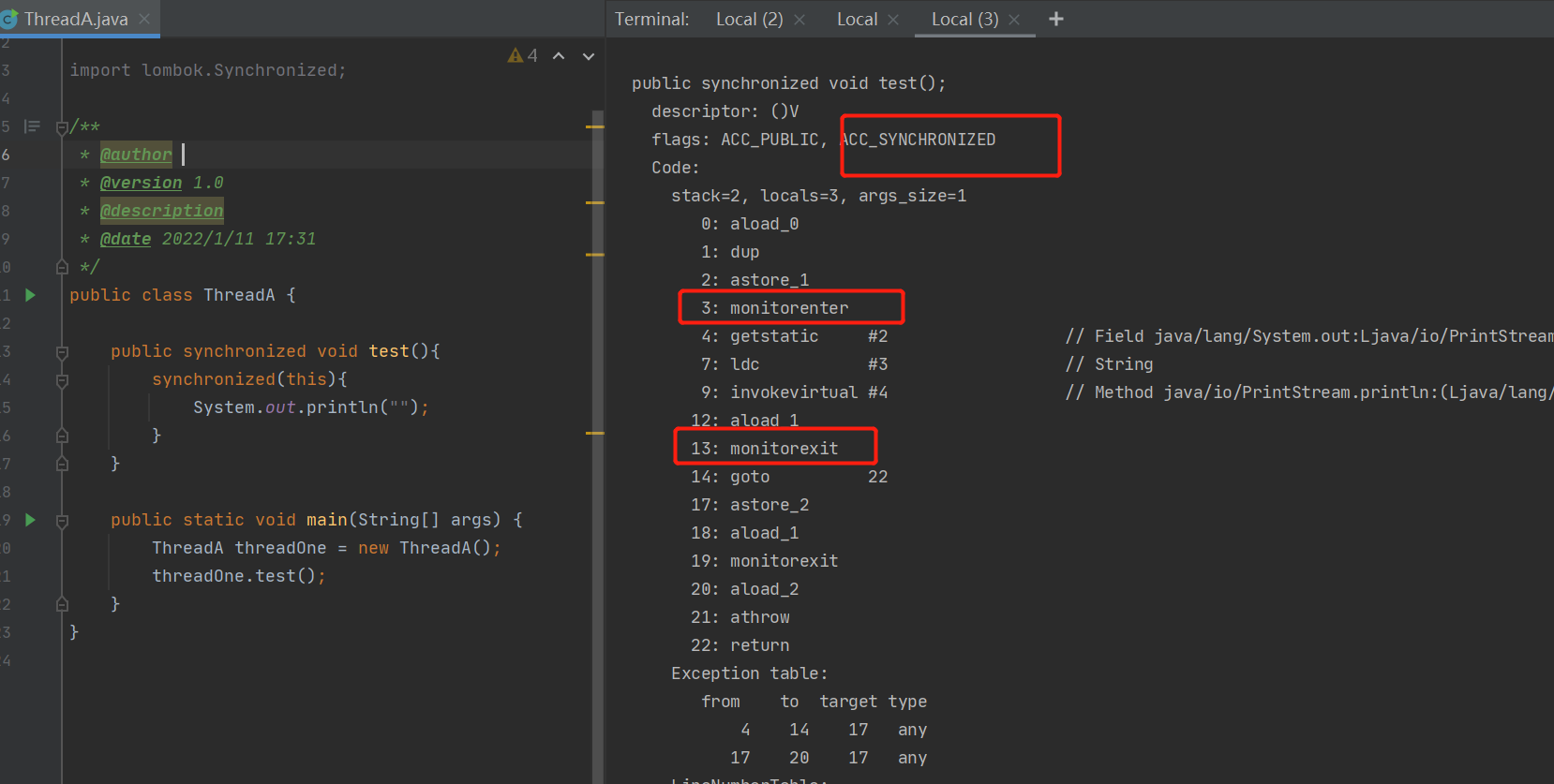The height and width of the screenshot is (784, 1554).
Task: Fold the test() method body
Action: [x=62, y=351]
